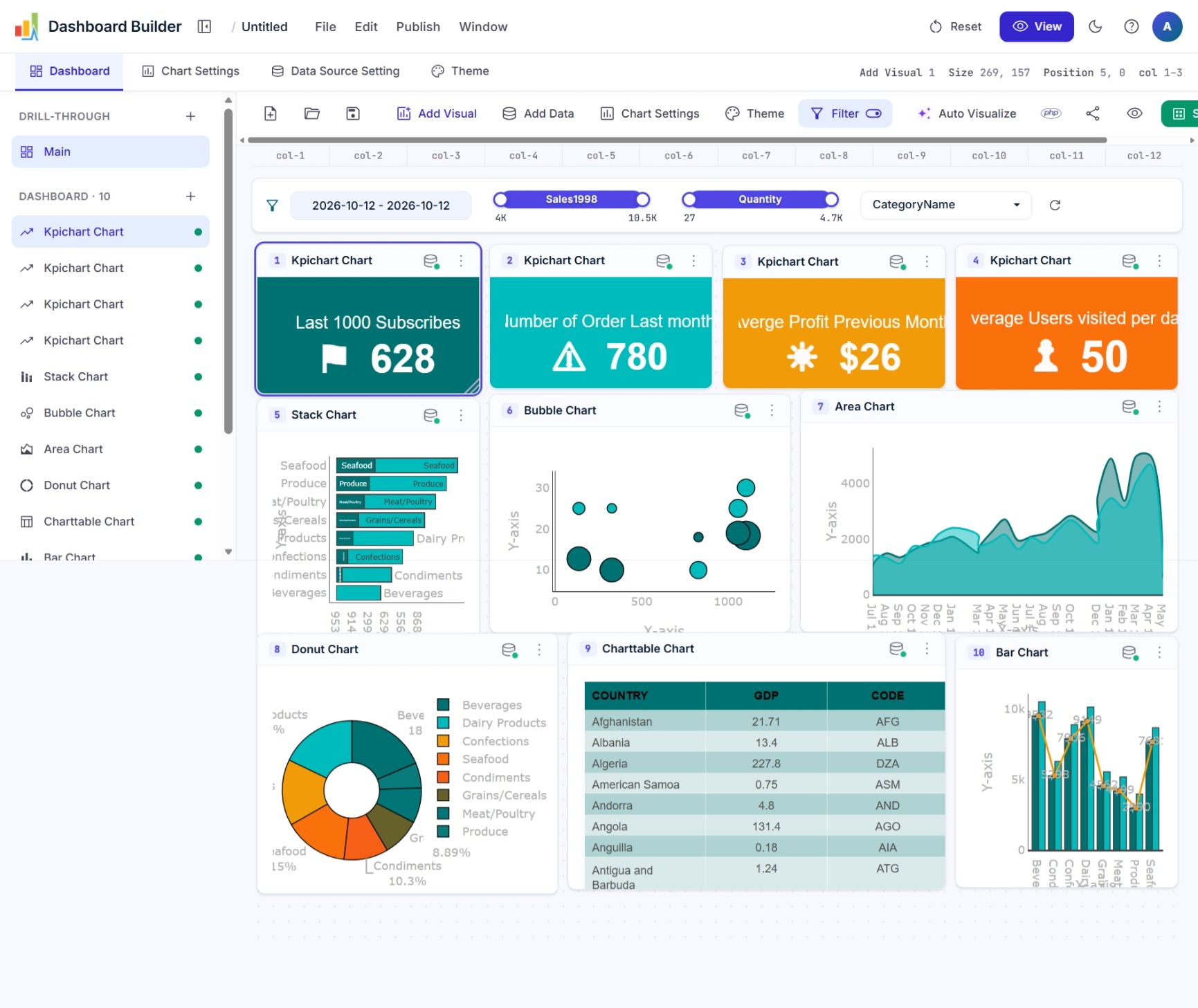
Task: Add new drill-through with plus icon
Action: 190,116
